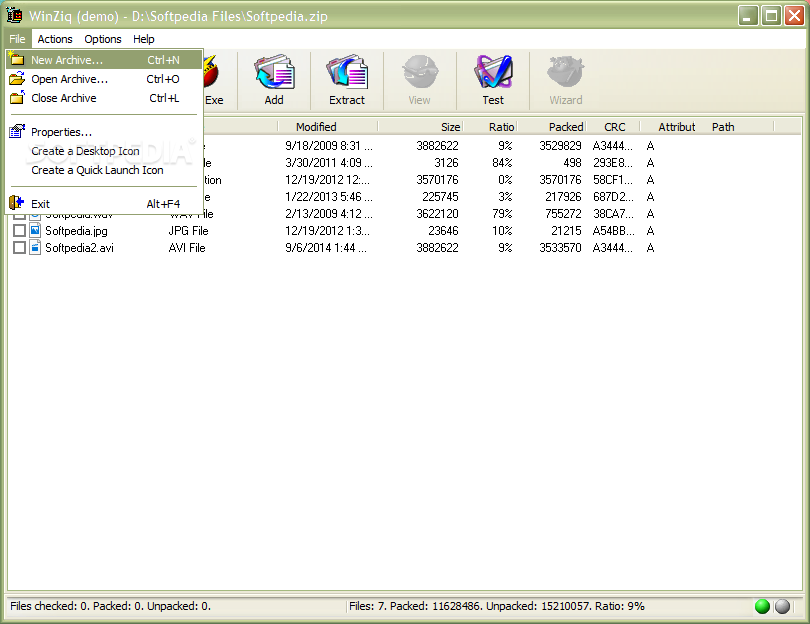Viewport: 810px width, 624px height.
Task: Click the Exit door icon in menu
Action: (17, 203)
